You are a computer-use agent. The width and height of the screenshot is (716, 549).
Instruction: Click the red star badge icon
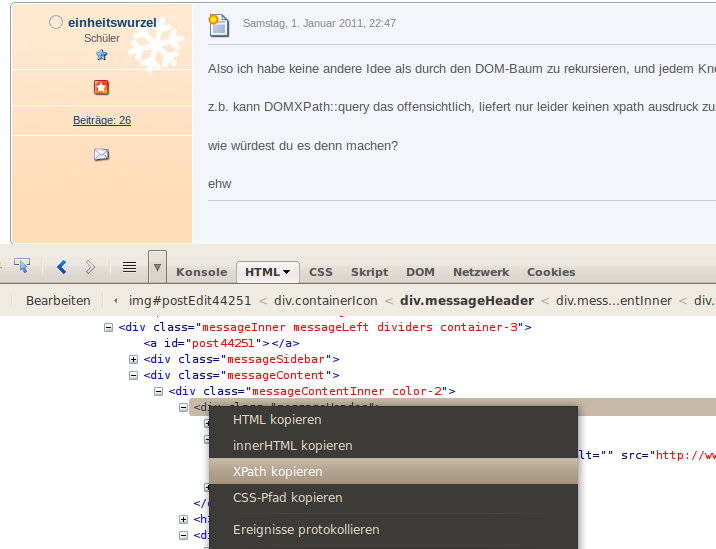pos(101,88)
